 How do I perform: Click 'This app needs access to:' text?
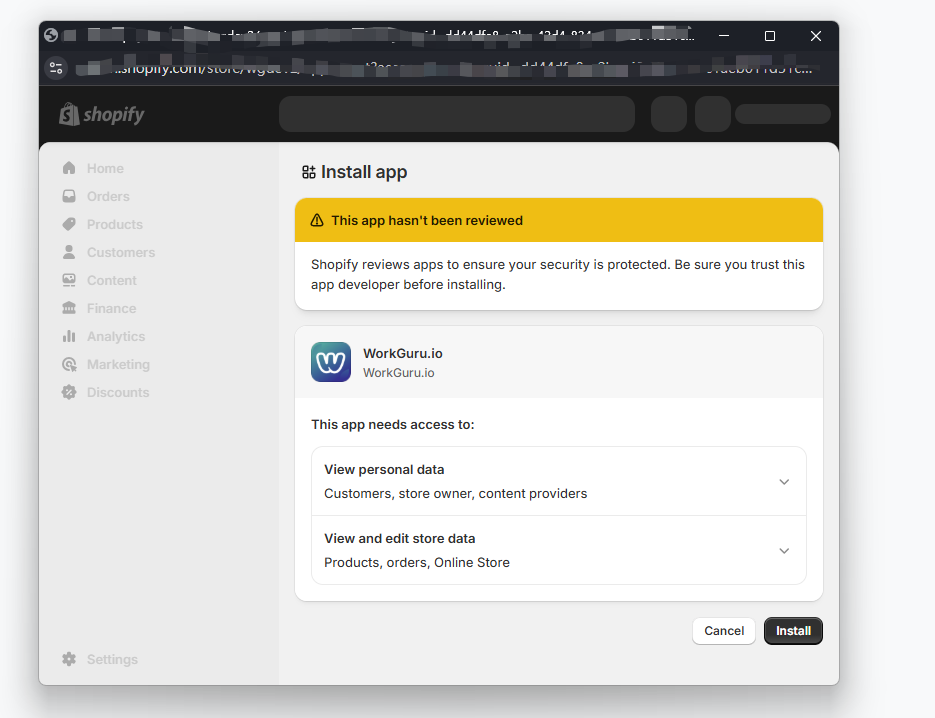pyautogui.click(x=393, y=425)
